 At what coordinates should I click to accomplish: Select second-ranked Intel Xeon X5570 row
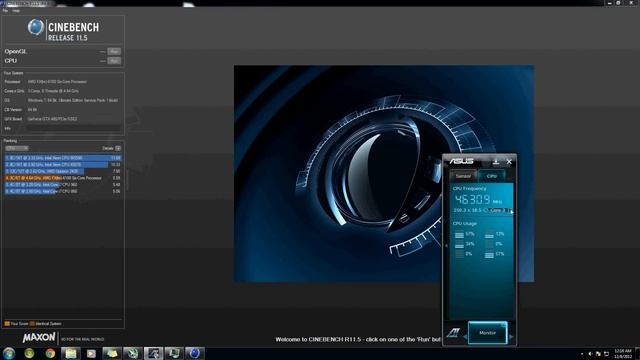[63, 164]
